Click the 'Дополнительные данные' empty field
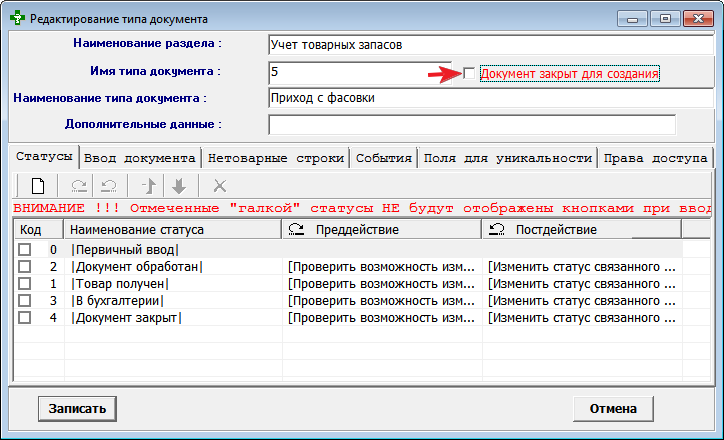This screenshot has width=724, height=440. 472,125
